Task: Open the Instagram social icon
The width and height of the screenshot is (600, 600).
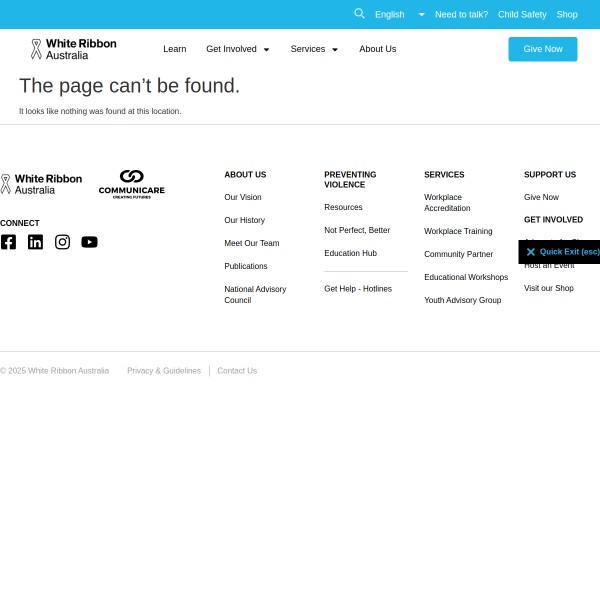Action: click(62, 242)
